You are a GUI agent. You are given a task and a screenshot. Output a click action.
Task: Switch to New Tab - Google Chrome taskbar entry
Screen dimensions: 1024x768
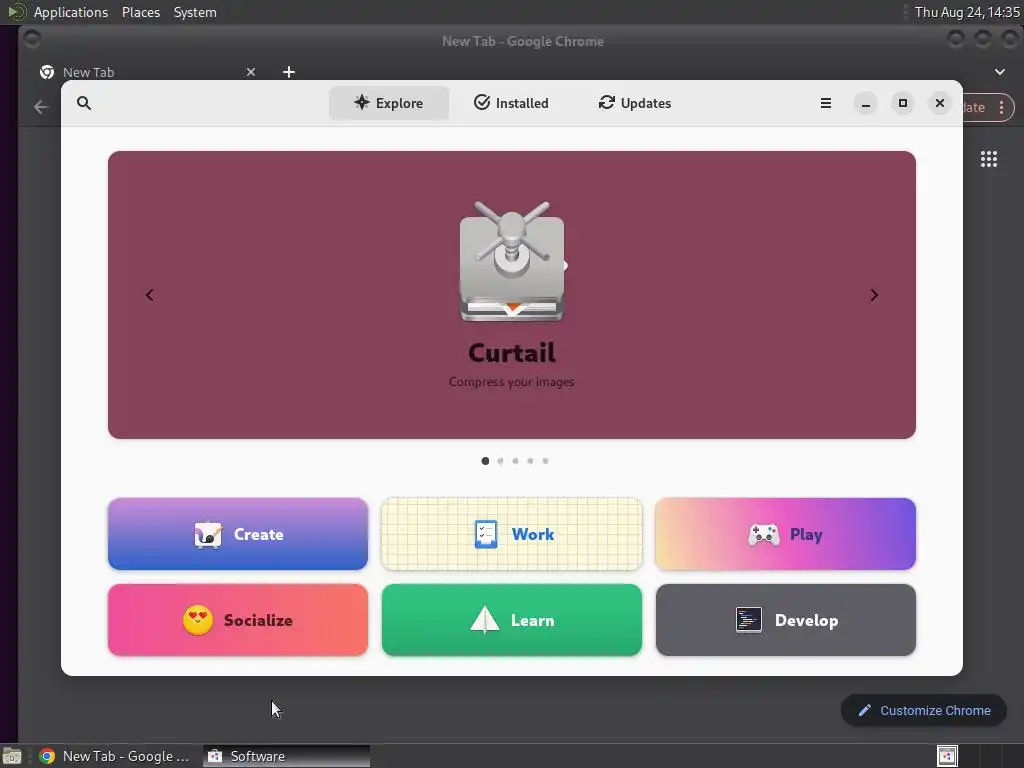(114, 756)
